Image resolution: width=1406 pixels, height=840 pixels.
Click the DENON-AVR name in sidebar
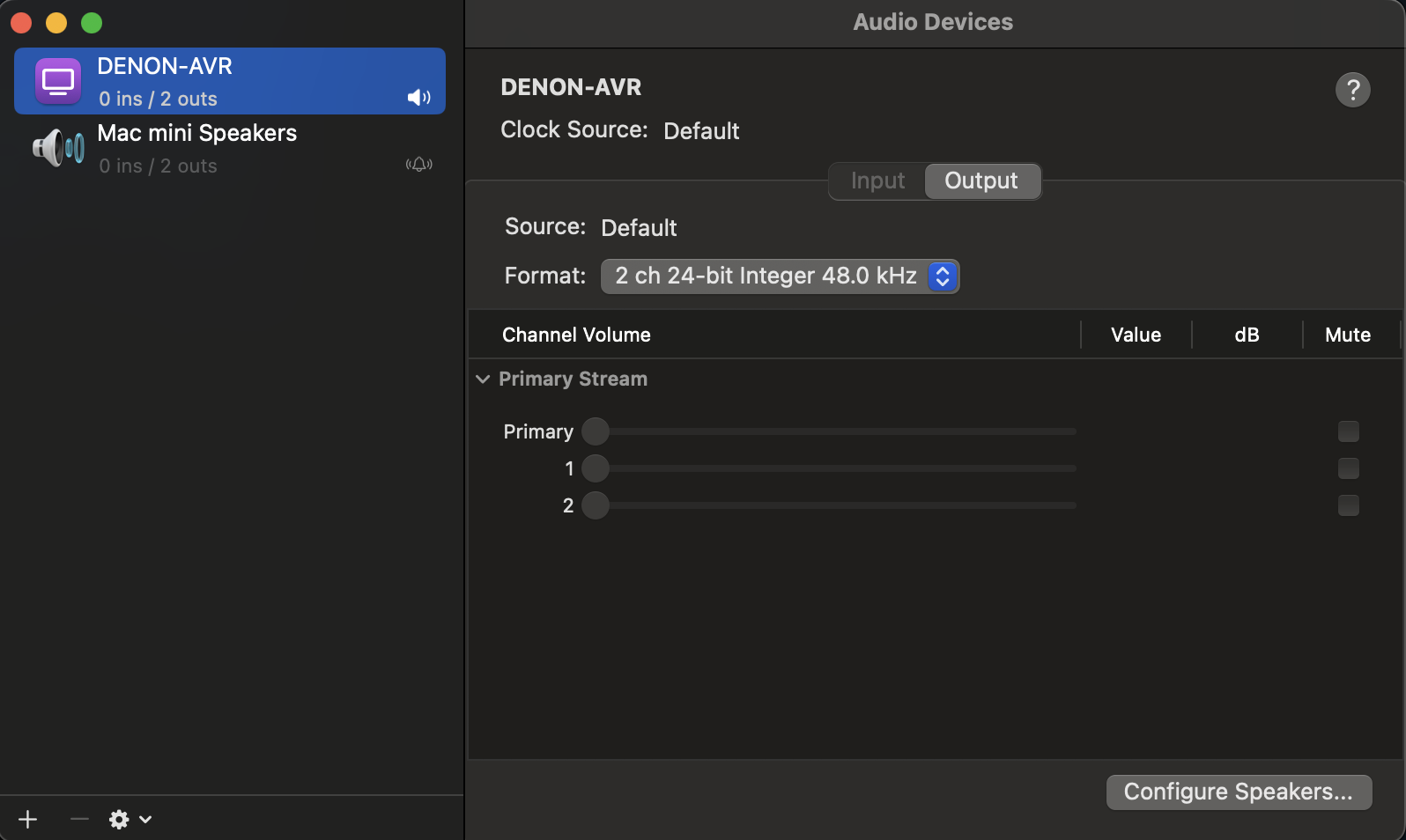[165, 66]
